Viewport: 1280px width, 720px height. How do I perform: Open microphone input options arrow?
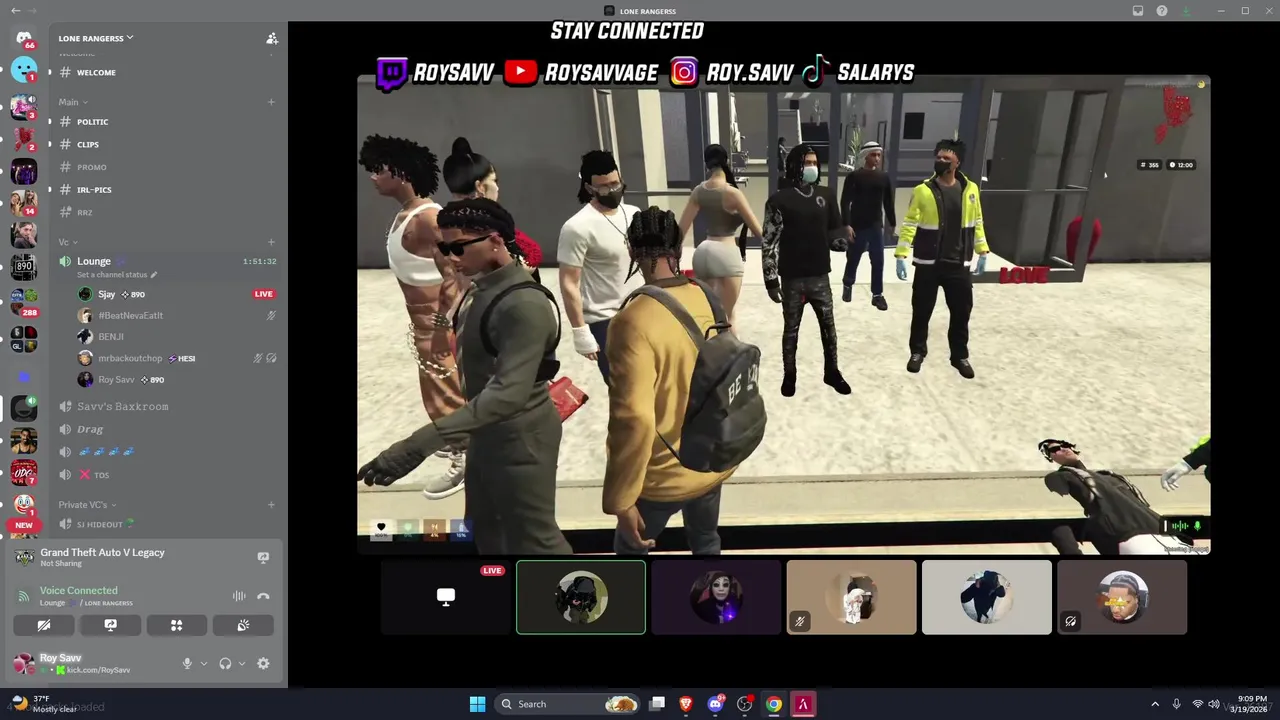204,663
